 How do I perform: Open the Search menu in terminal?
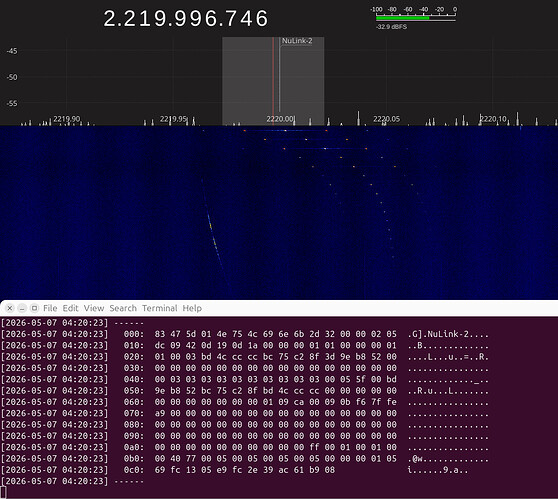click(123, 308)
